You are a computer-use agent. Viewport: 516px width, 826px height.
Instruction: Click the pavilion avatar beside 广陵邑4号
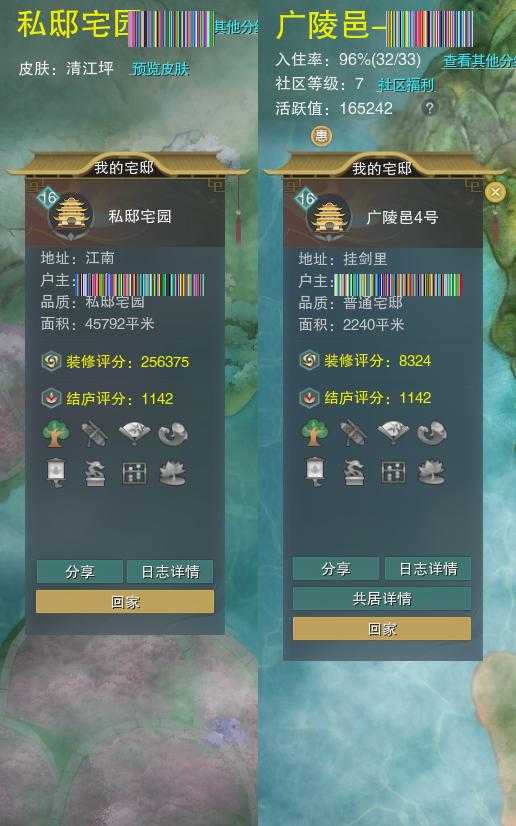(x=328, y=217)
